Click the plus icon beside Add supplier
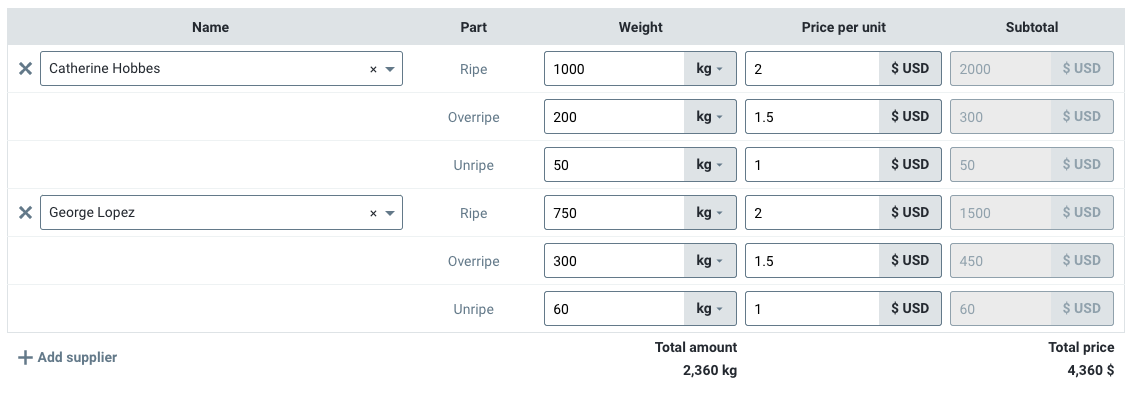 click(x=25, y=357)
